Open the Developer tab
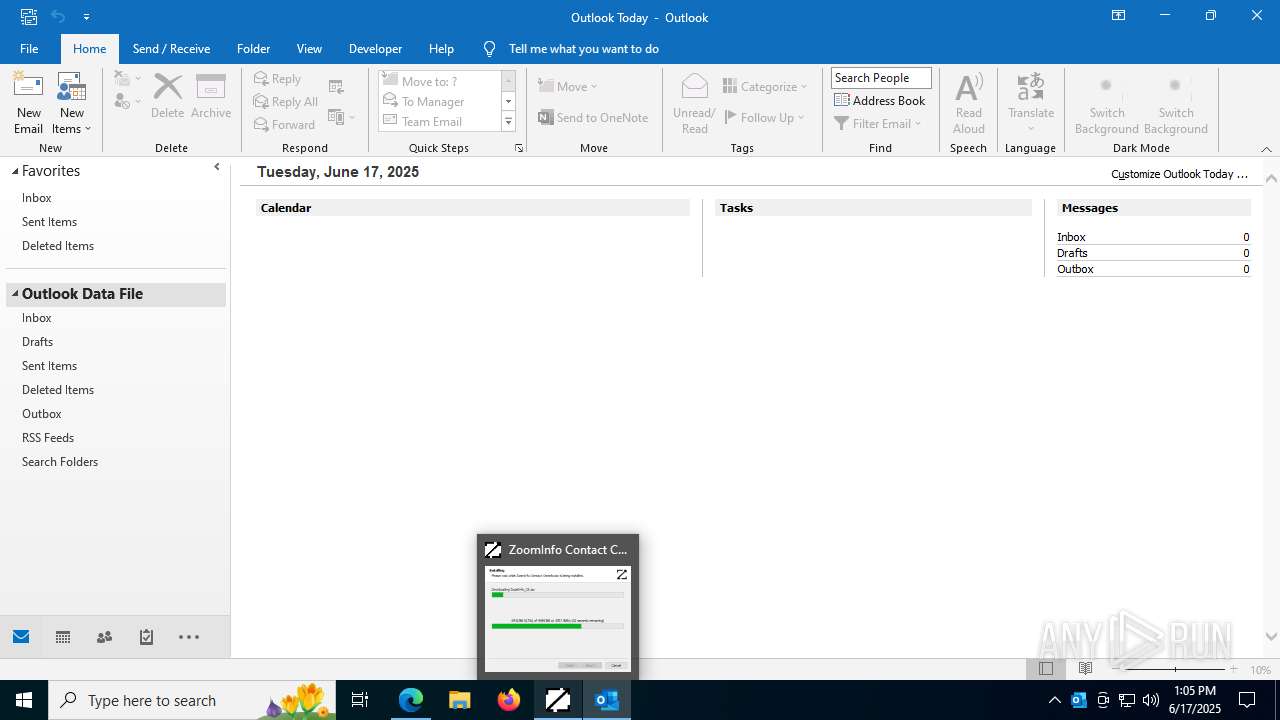The height and width of the screenshot is (720, 1280). [375, 48]
